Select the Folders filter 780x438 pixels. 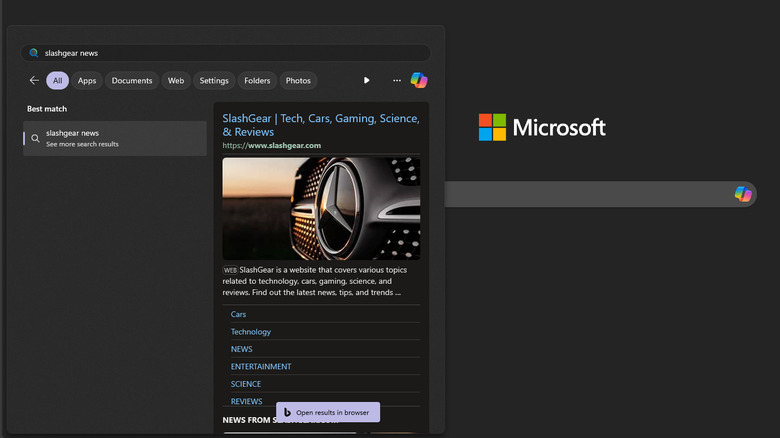point(257,81)
